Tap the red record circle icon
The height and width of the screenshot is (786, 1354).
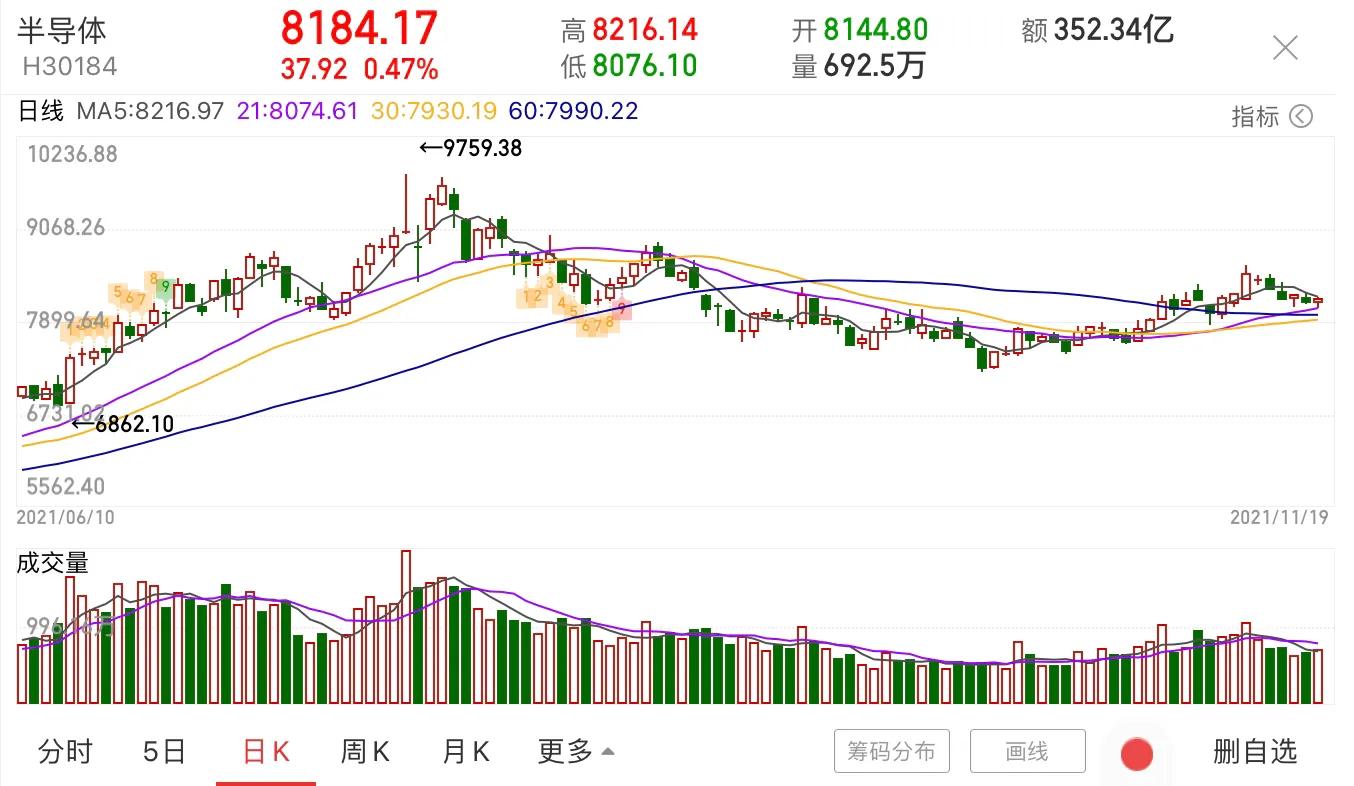point(1137,754)
